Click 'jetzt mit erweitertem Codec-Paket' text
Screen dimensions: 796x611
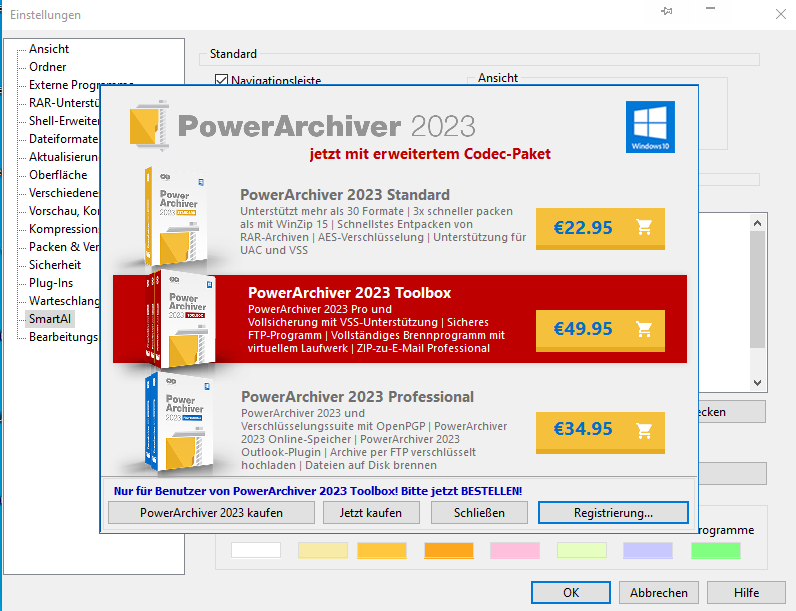pyautogui.click(x=430, y=154)
